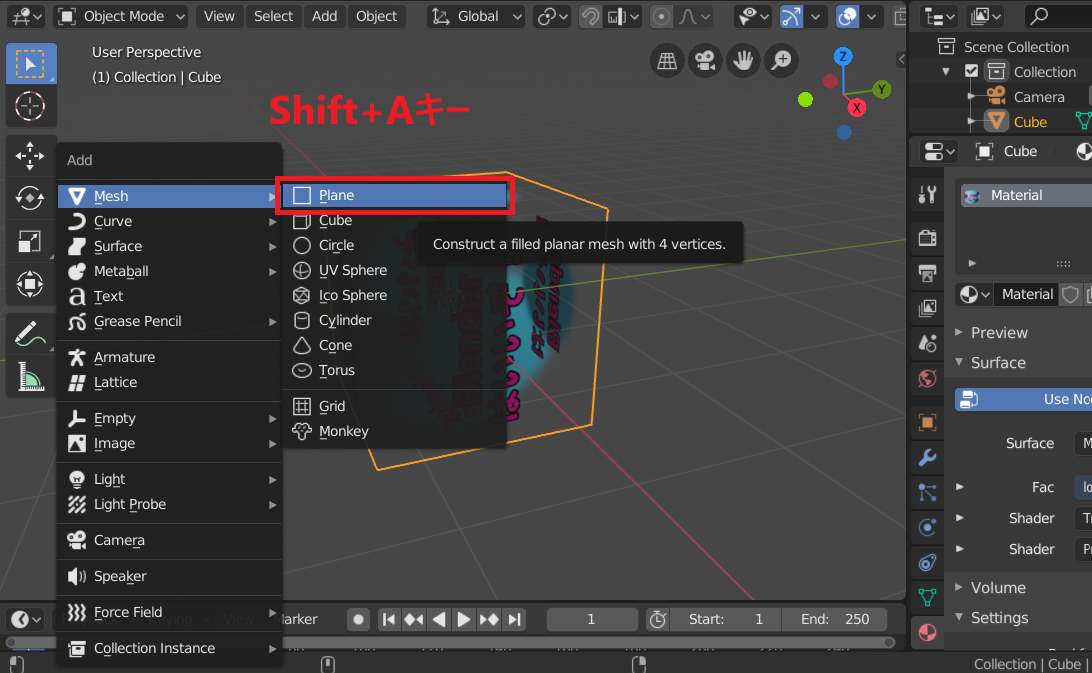Toggle the timeline sync clock icon
This screenshot has width=1092, height=673.
pos(657,619)
